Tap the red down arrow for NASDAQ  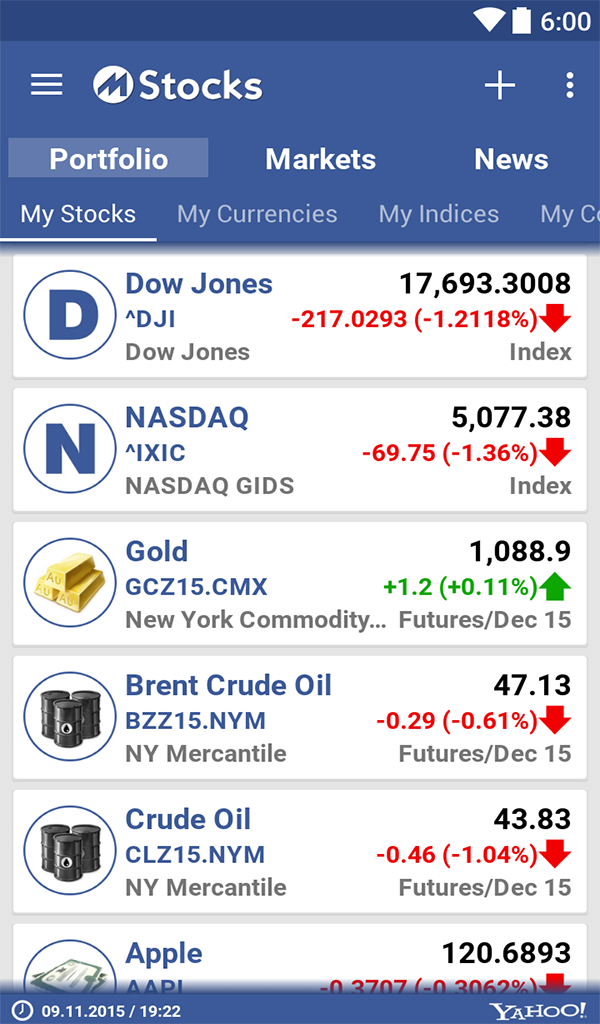pyautogui.click(x=556, y=452)
